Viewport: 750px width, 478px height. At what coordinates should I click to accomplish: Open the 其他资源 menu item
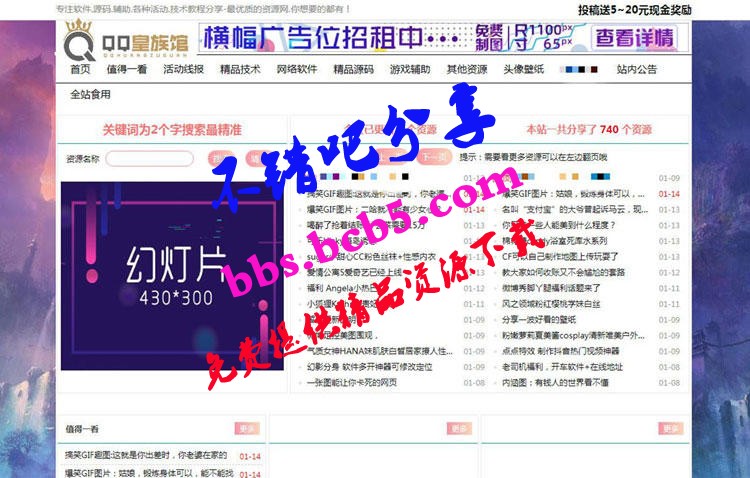click(x=467, y=69)
